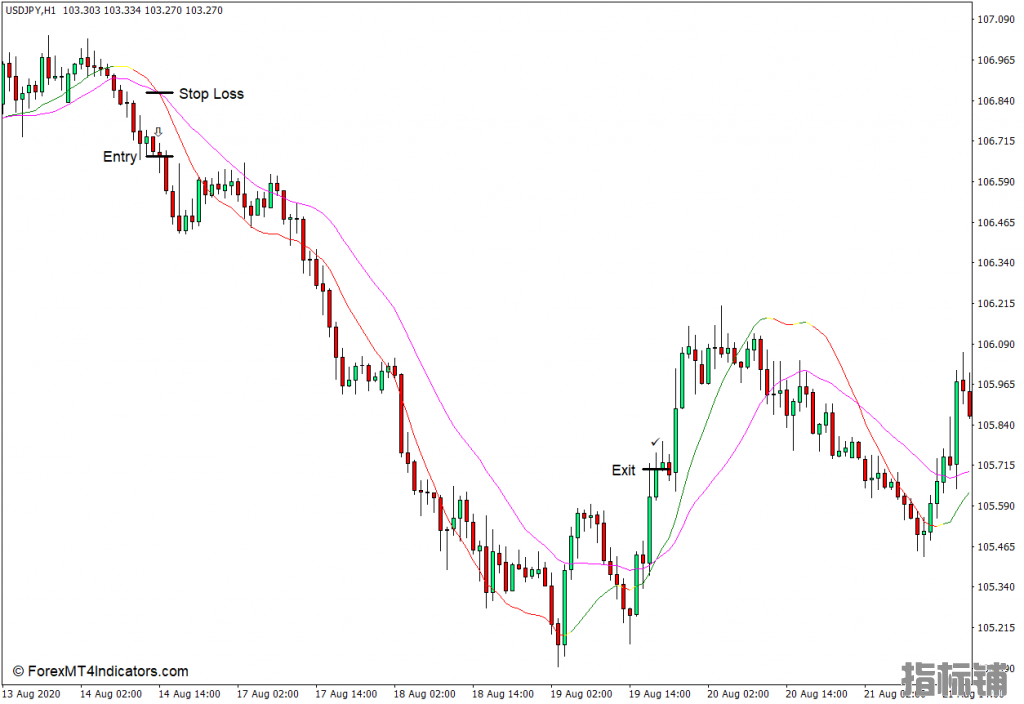This screenshot has height=704, width=1024.
Task: Click the Entry text label
Action: (120, 157)
